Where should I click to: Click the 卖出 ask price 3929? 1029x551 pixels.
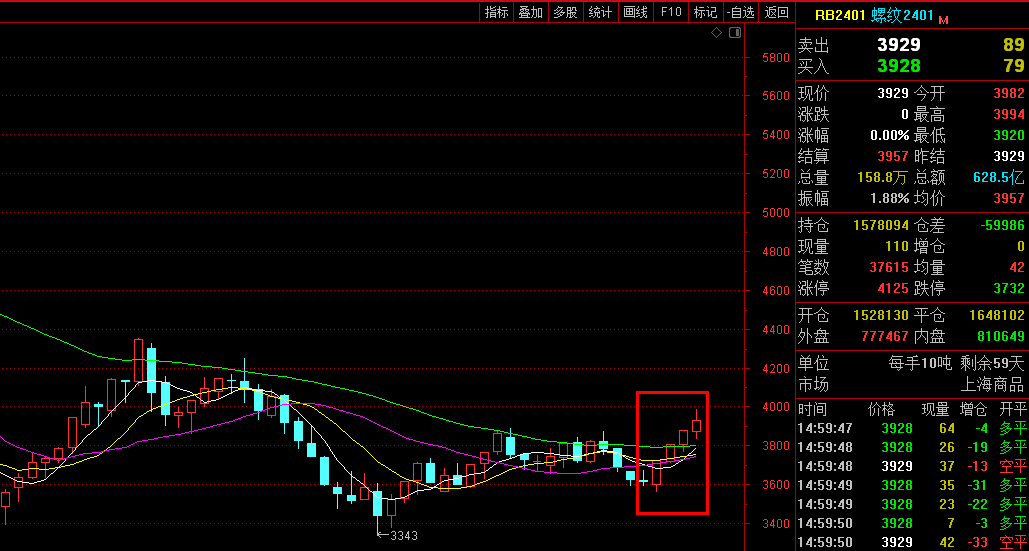[x=898, y=45]
